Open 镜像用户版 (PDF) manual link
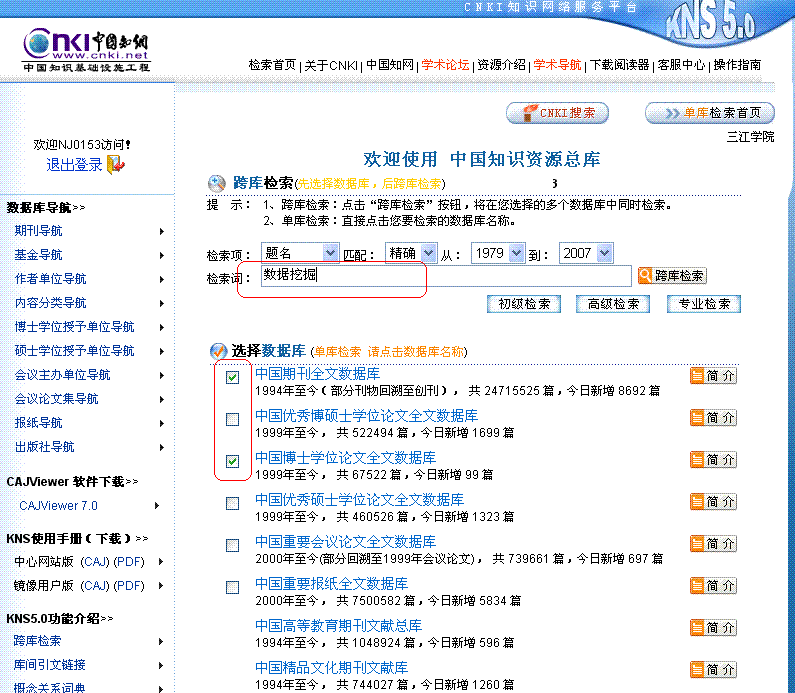Screen dimensions: 795x693 pos(129,586)
